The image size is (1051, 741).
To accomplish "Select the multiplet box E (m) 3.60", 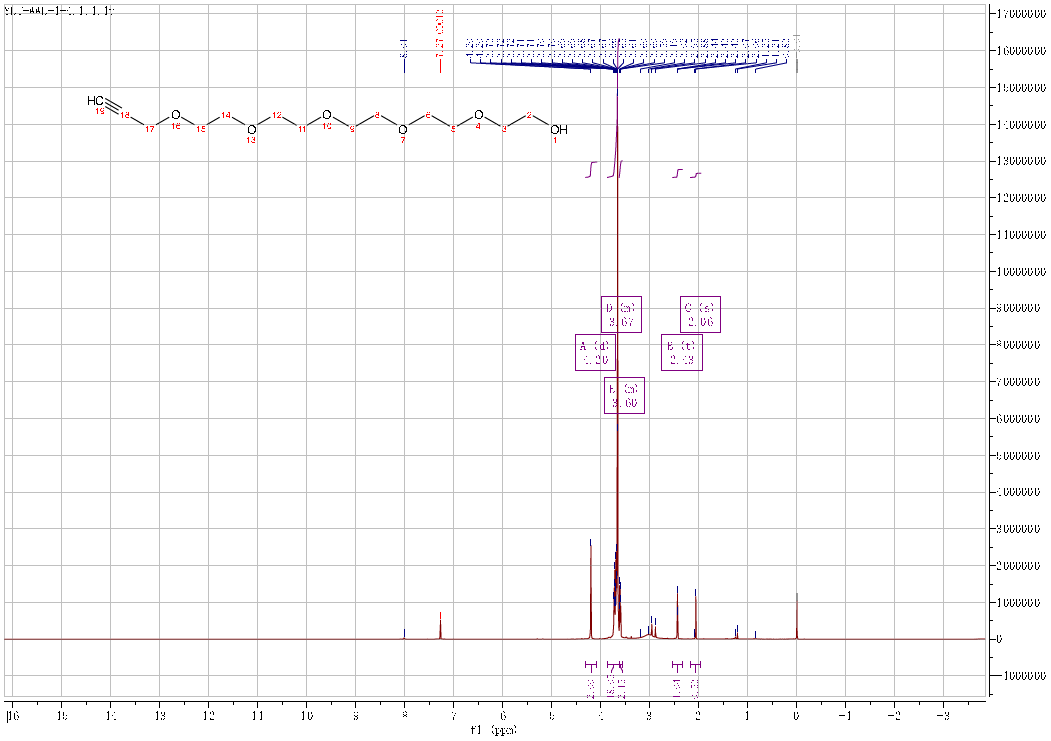I will click(x=625, y=395).
